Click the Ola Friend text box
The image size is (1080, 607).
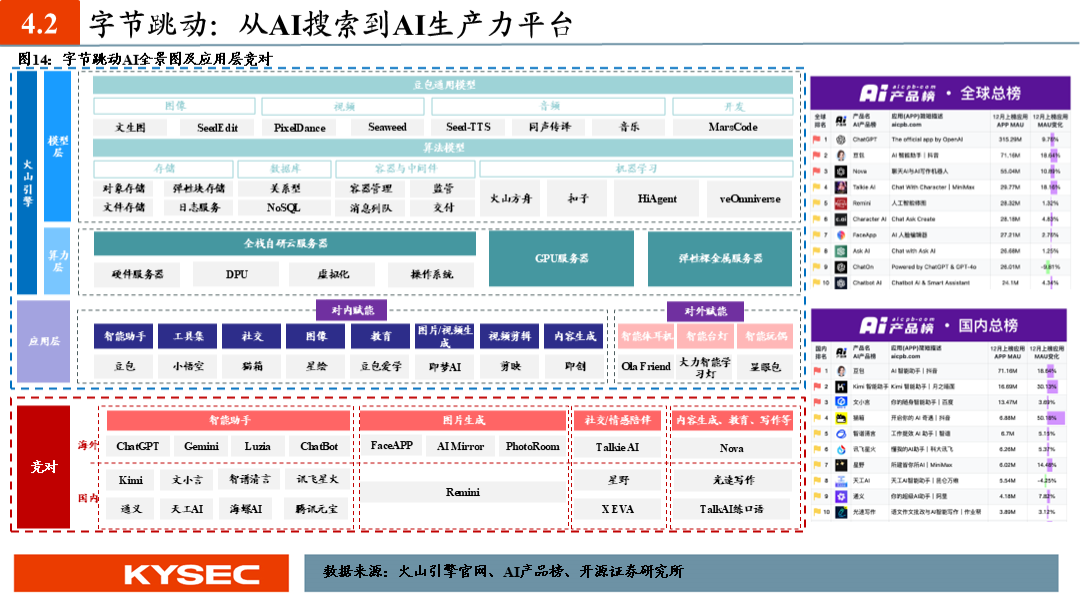[645, 367]
